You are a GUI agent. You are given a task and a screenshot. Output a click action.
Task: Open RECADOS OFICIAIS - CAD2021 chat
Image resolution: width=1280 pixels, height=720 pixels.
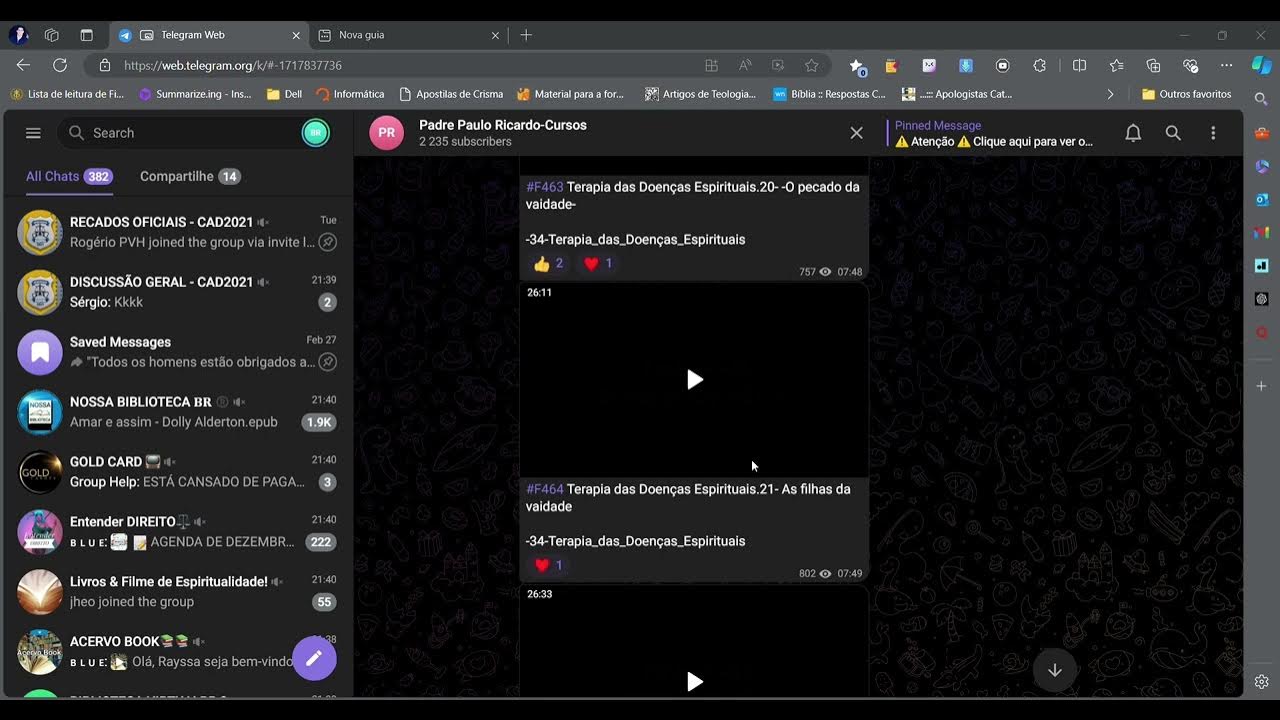click(x=177, y=232)
